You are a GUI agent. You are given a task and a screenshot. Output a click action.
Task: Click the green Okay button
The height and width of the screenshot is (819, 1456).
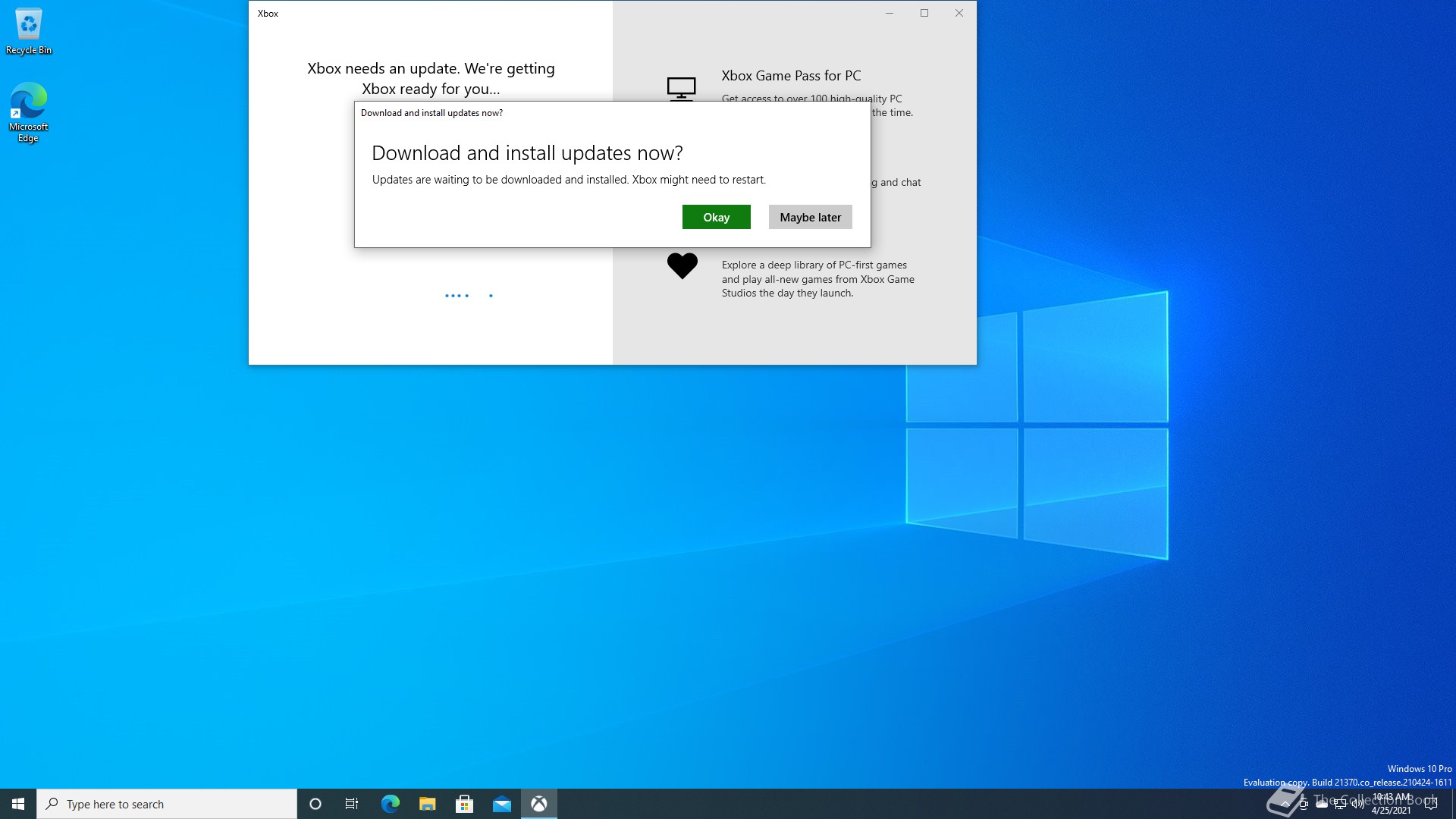pos(716,217)
